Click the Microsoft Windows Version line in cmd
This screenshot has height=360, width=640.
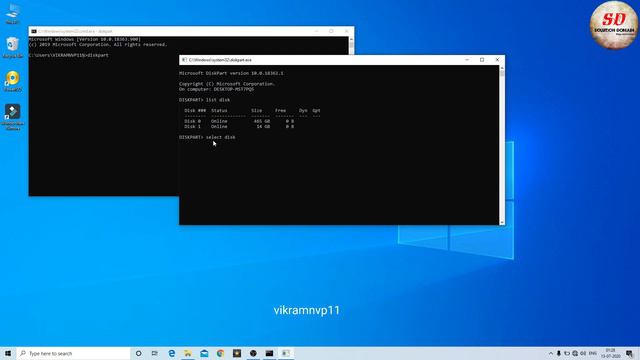(84, 39)
